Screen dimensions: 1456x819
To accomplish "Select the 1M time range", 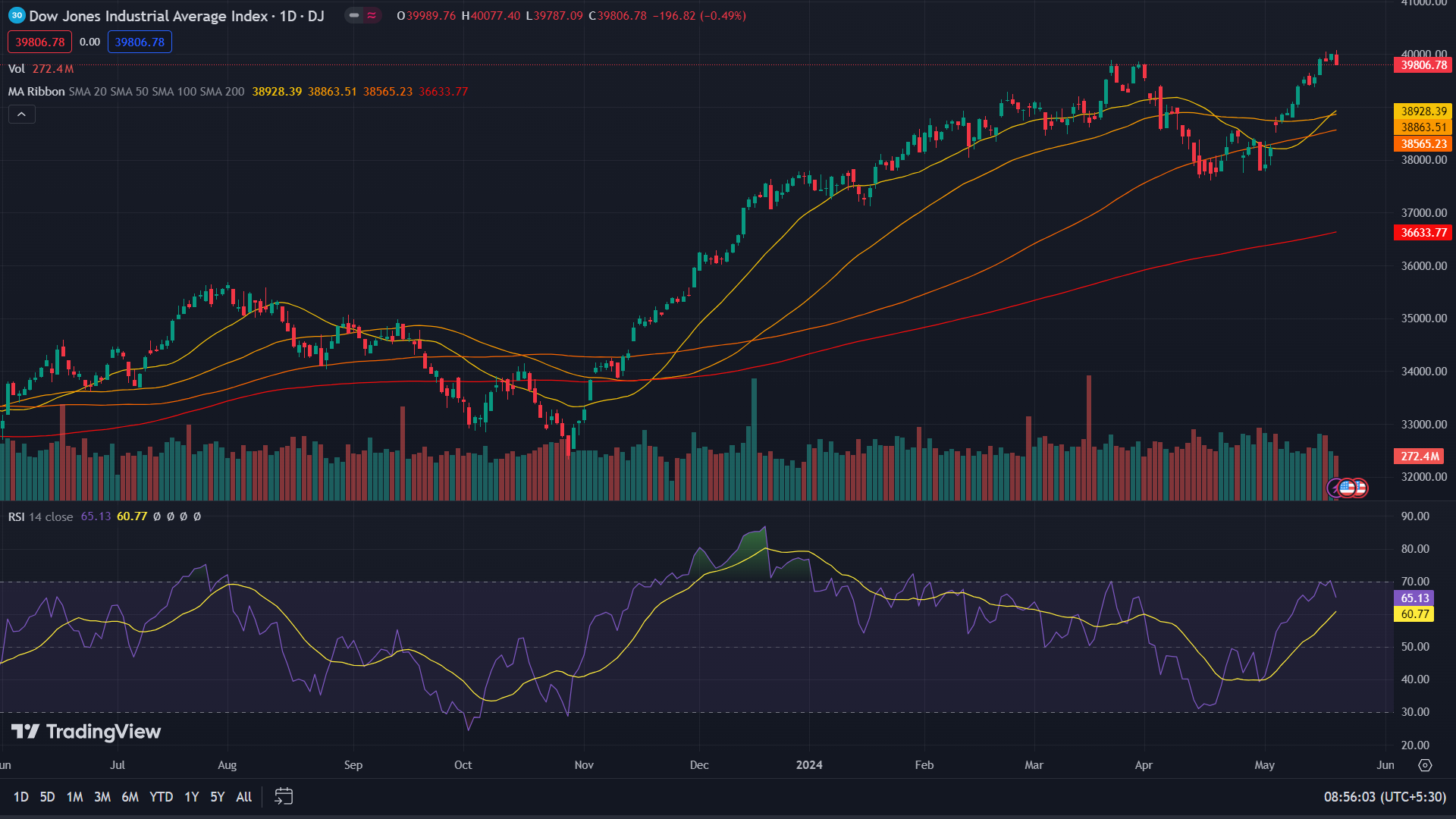I will (74, 797).
